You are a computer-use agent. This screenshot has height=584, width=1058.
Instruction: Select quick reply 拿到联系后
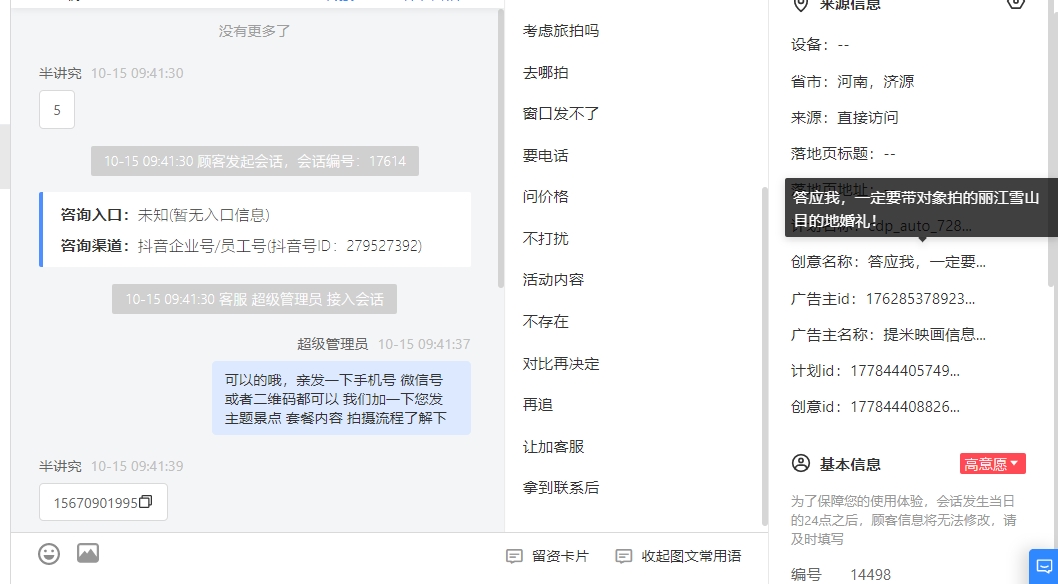(x=561, y=488)
